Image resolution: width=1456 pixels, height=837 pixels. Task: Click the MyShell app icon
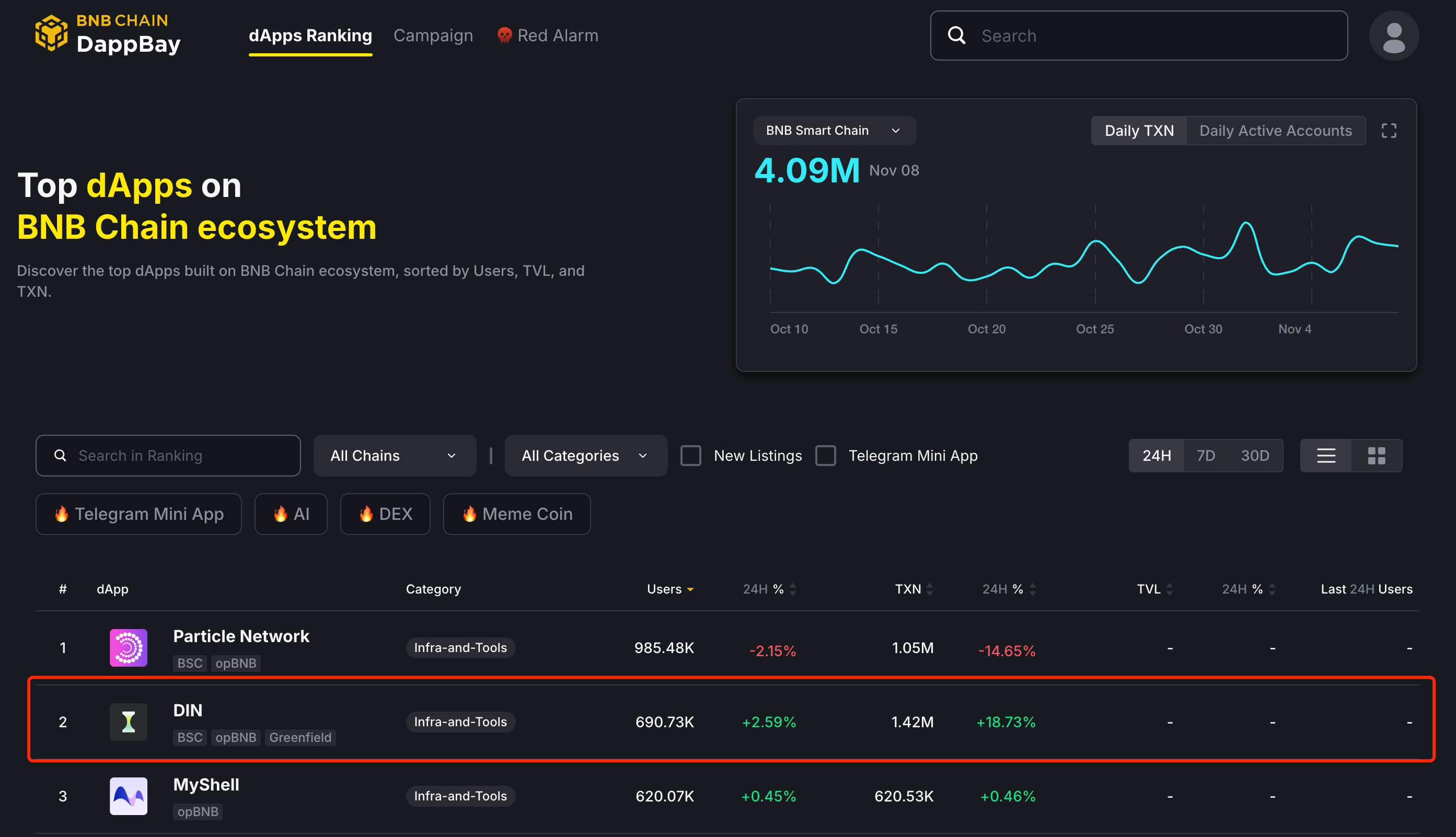(128, 796)
